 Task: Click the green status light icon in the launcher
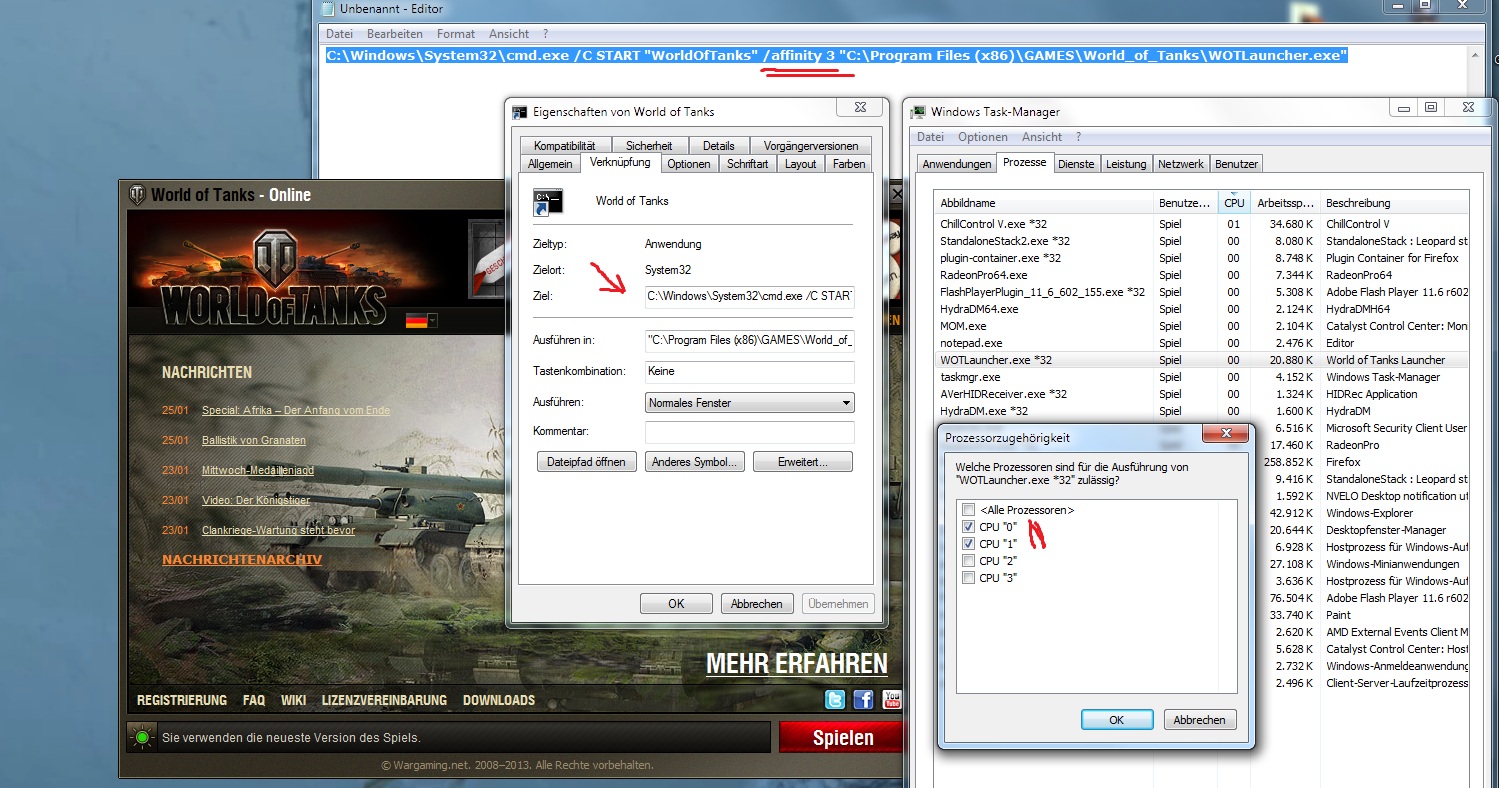(142, 738)
